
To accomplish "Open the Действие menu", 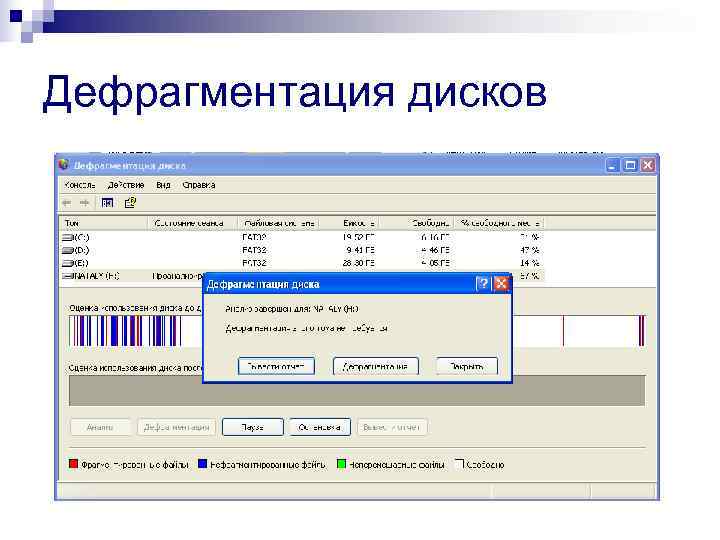I will pos(126,185).
